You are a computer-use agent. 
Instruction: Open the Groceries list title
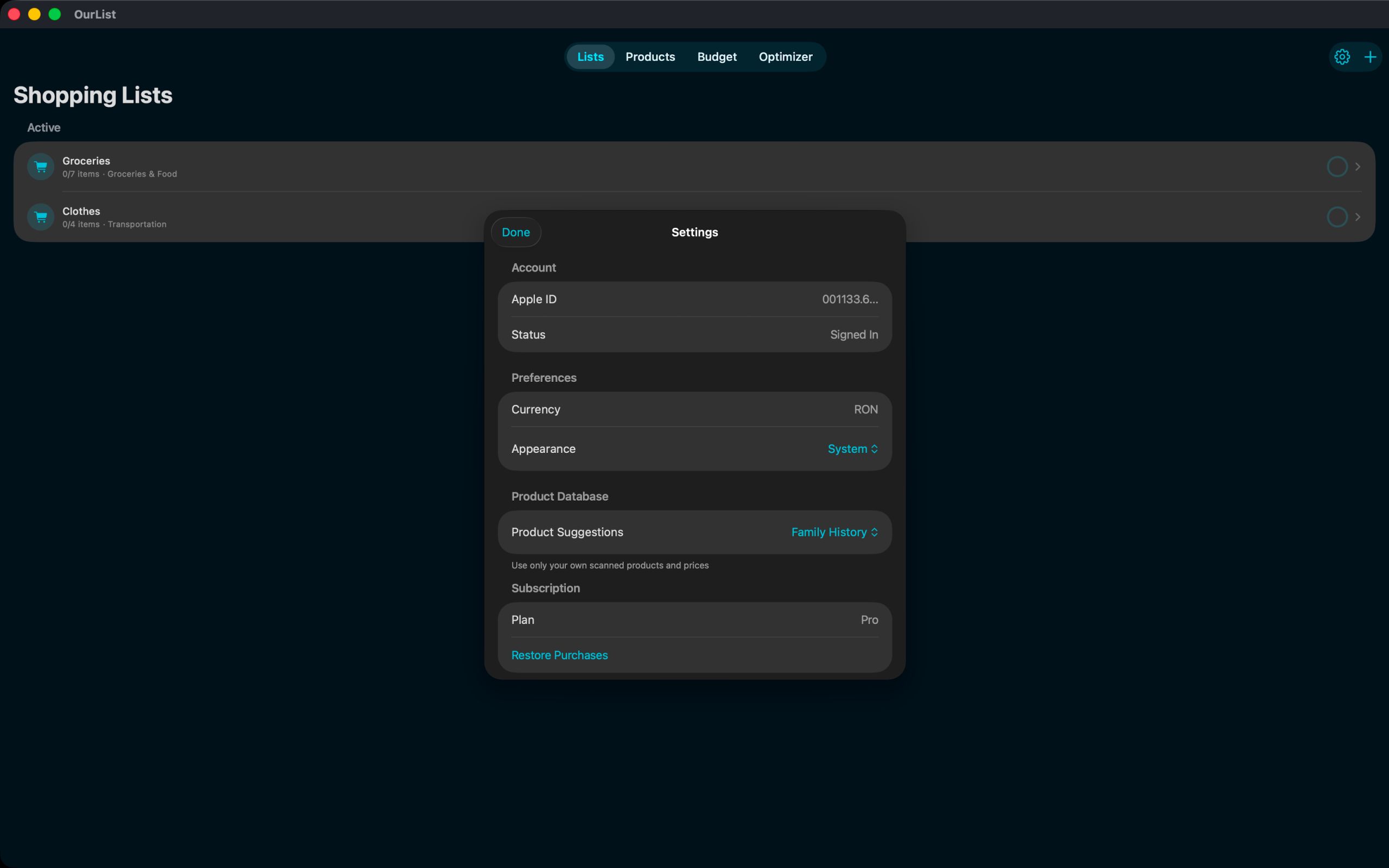[86, 161]
